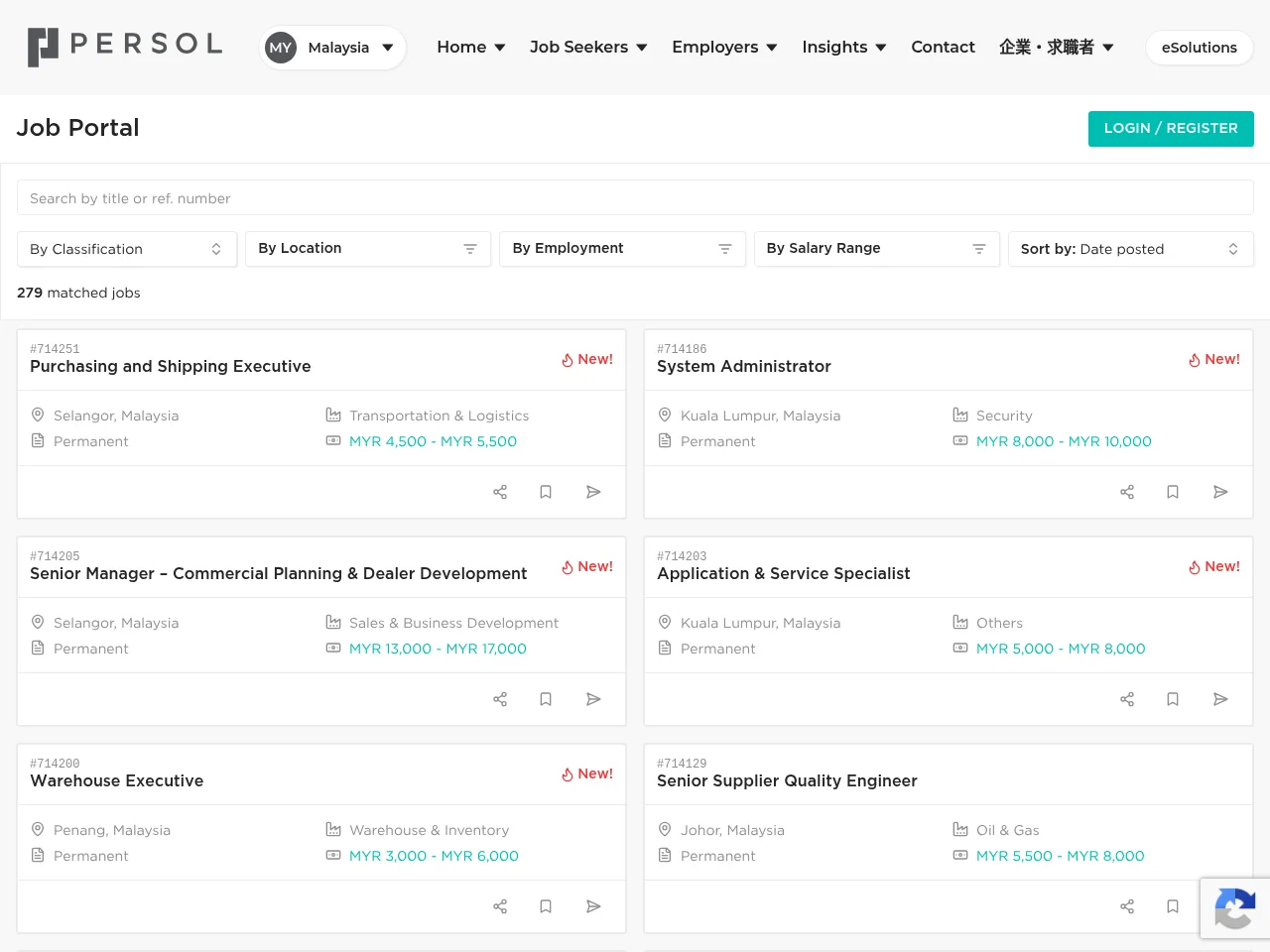
Task: Send the Purchasing and Shipping Executive job
Action: [593, 492]
